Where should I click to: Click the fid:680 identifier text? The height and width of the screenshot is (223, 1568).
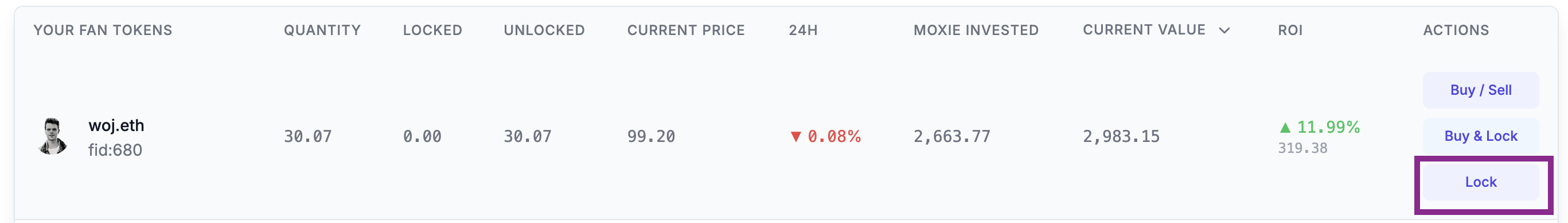tap(115, 150)
